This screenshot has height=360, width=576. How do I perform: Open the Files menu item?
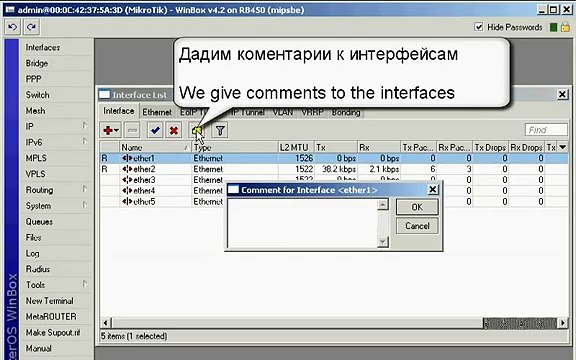point(33,237)
